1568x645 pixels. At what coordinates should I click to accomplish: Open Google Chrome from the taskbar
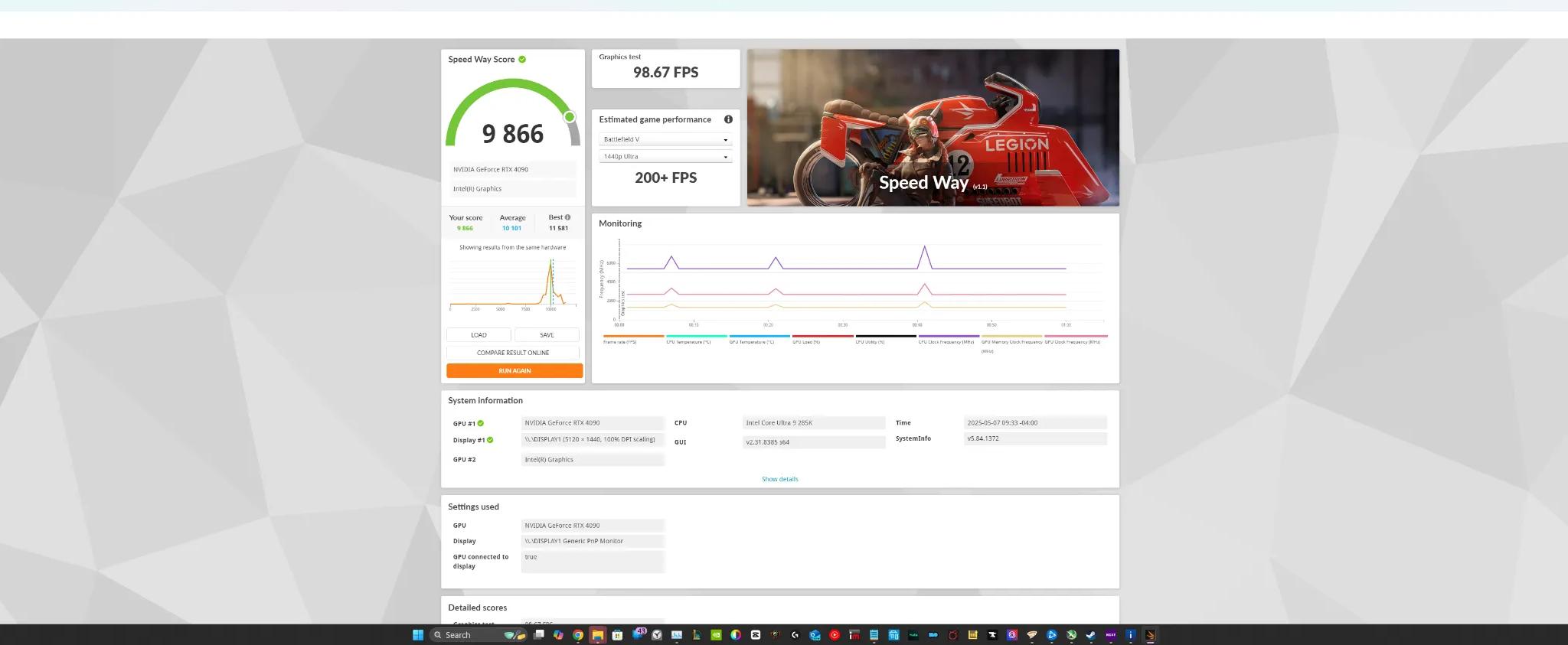pyautogui.click(x=578, y=635)
